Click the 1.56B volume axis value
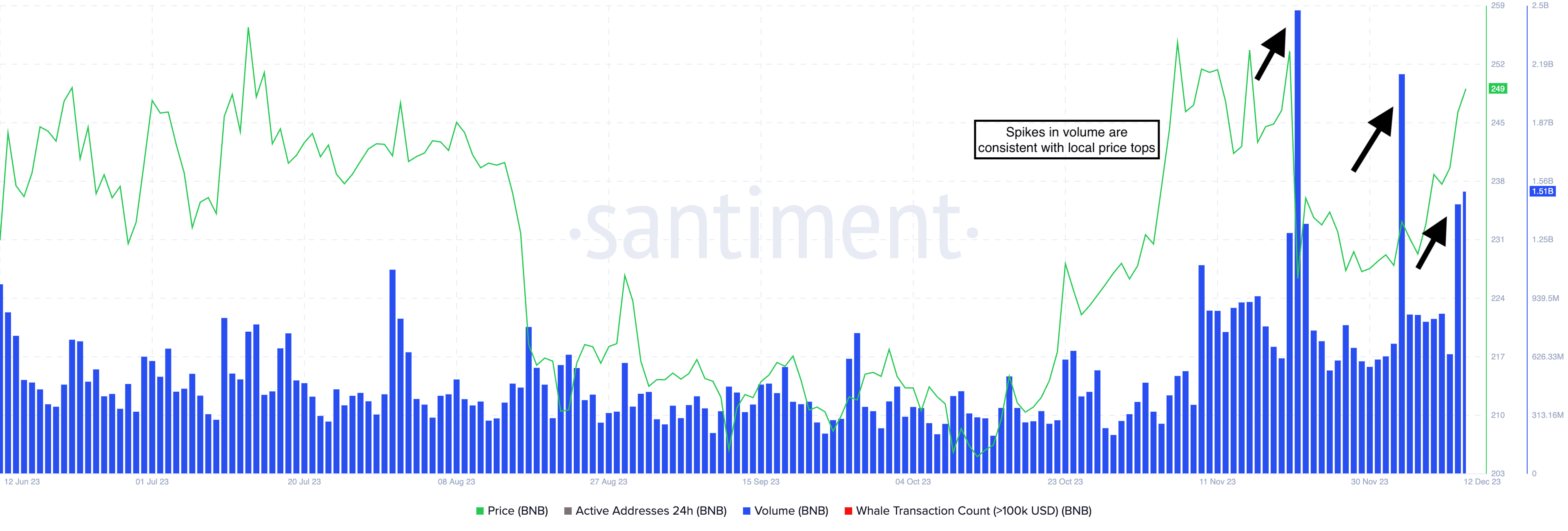The image size is (1568, 531). pyautogui.click(x=1542, y=181)
